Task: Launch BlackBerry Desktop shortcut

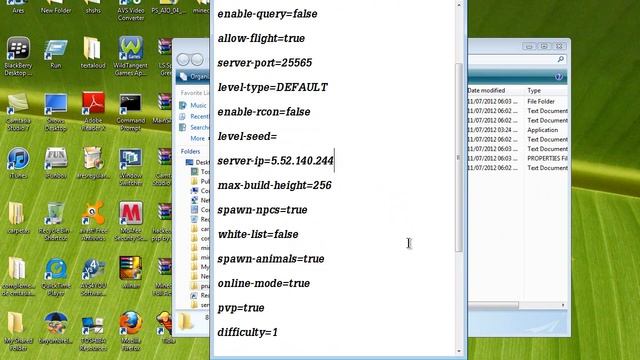Action: pyautogui.click(x=18, y=56)
